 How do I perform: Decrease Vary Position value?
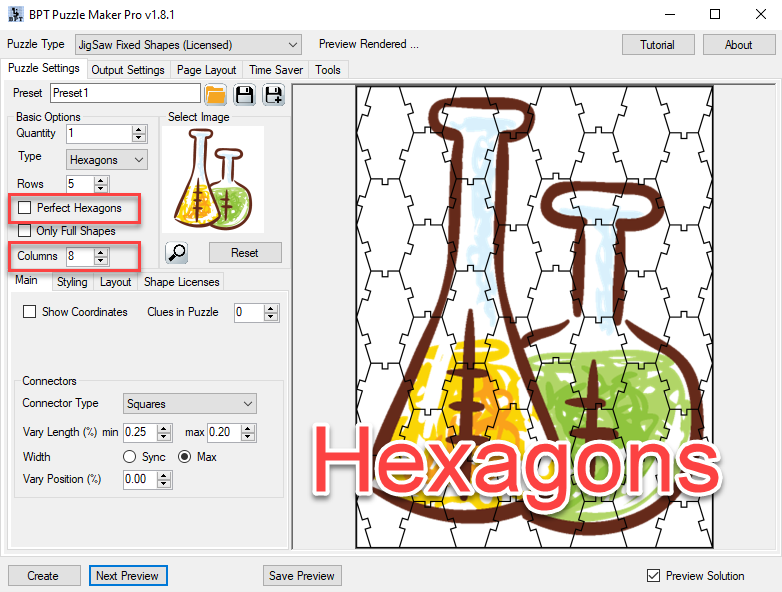[x=164, y=484]
